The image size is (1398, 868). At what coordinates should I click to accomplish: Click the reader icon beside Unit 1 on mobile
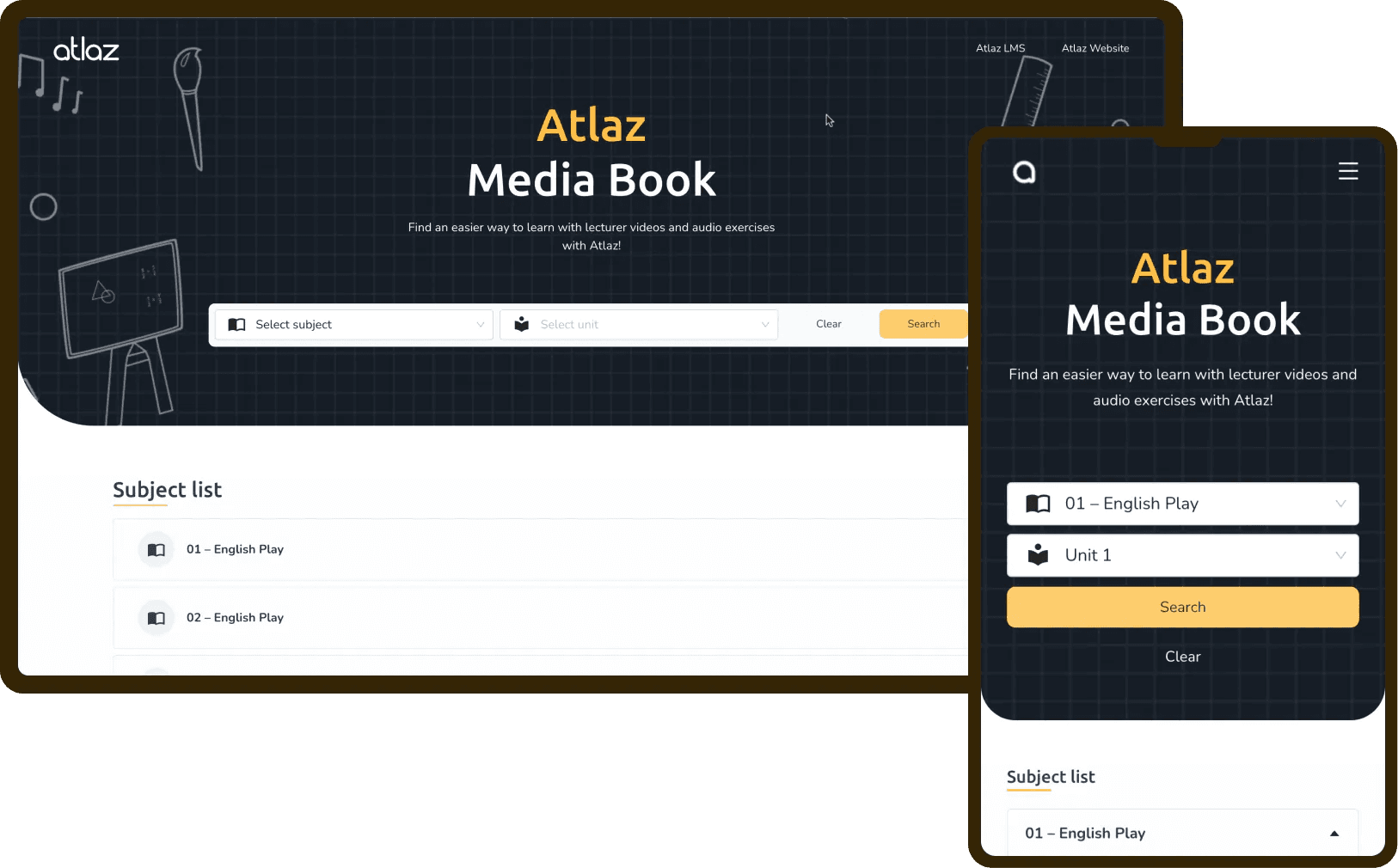1038,555
